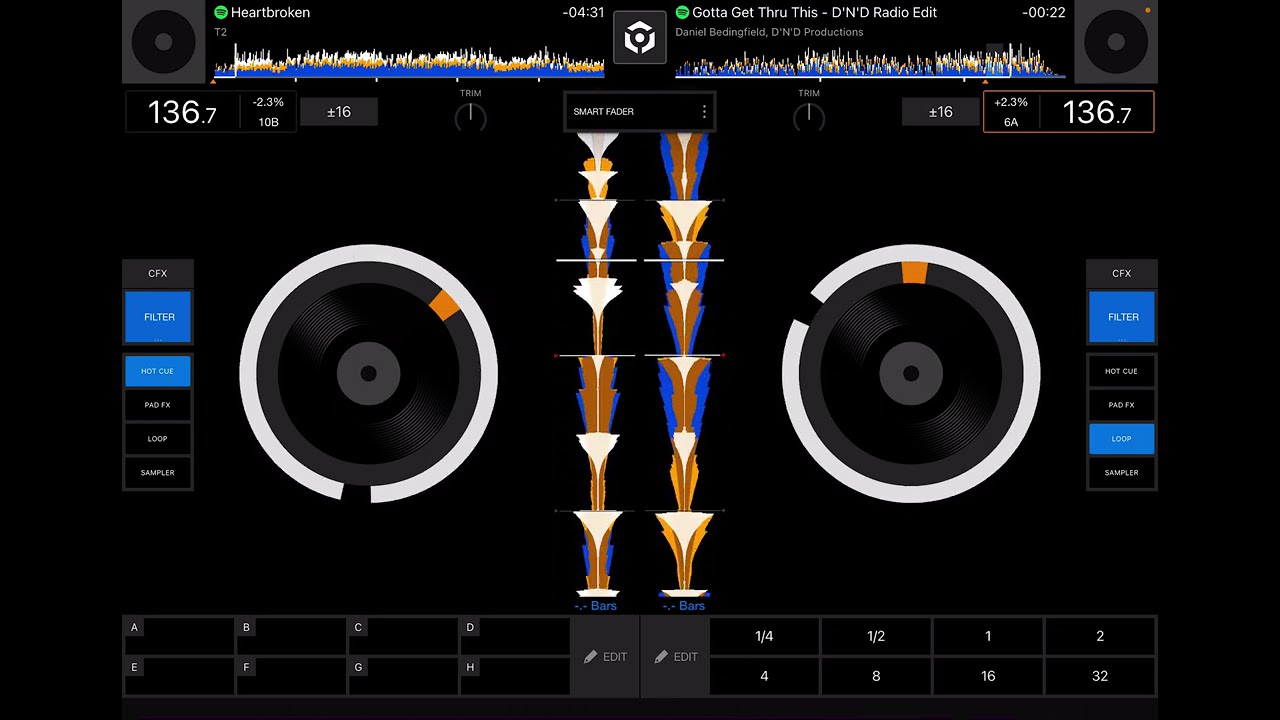Select HOT CUE mode on right deck
Image resolution: width=1280 pixels, height=720 pixels.
click(x=1122, y=371)
